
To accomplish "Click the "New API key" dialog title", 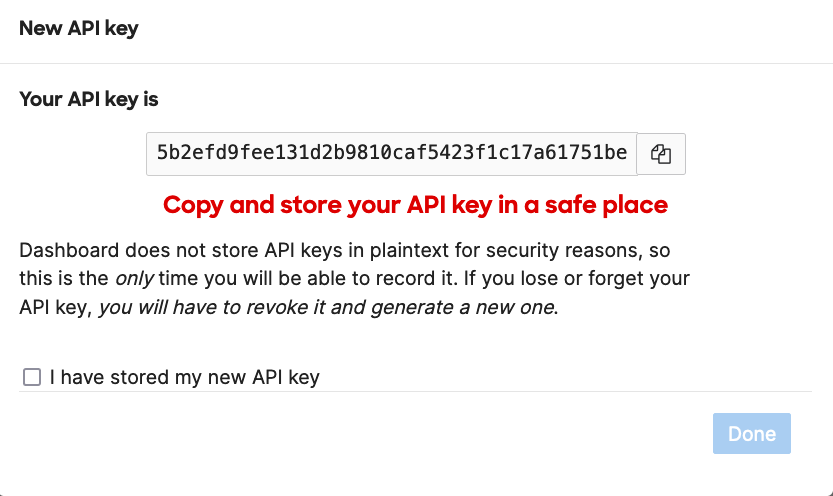I will tap(79, 28).
